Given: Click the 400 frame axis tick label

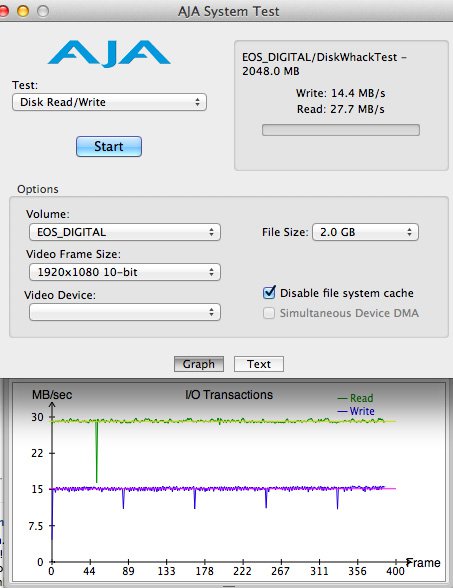Looking at the screenshot, I should 395,571.
